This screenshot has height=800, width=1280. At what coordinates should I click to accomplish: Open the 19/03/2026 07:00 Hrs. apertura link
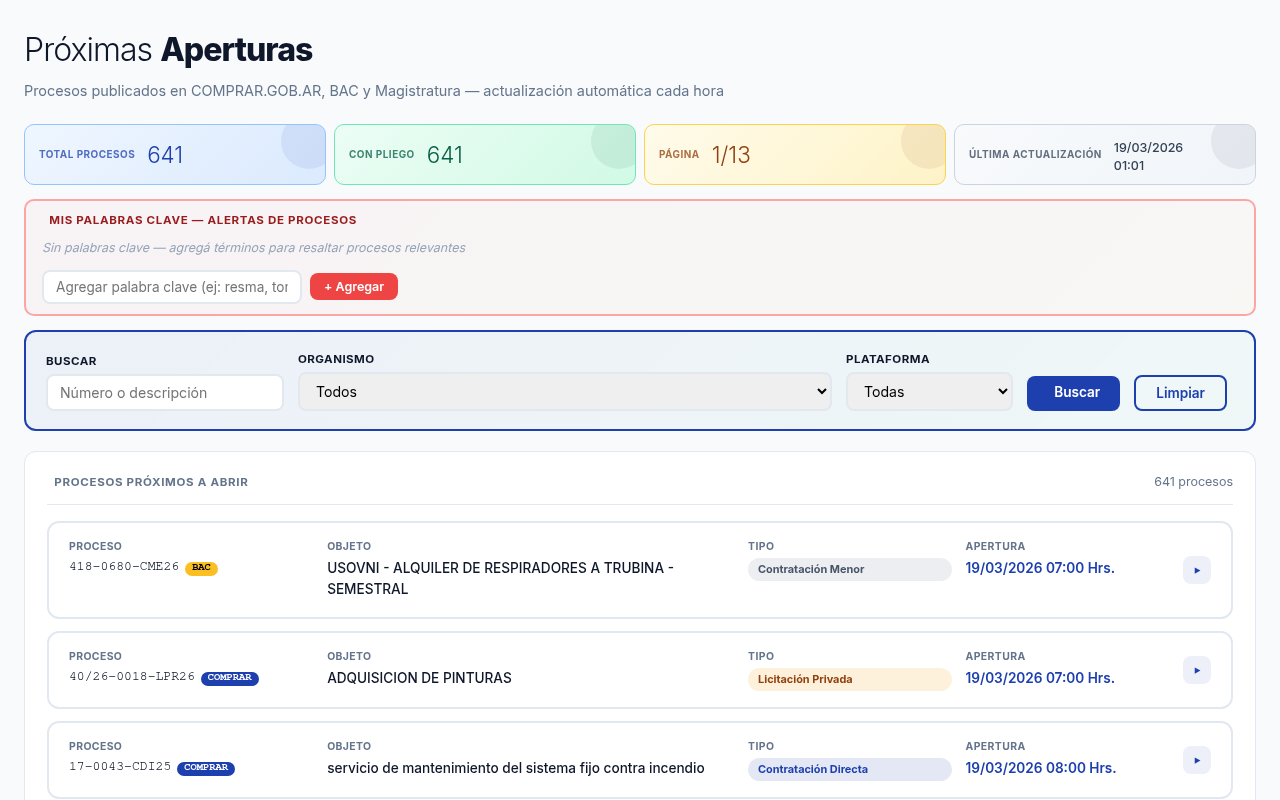tap(1040, 567)
